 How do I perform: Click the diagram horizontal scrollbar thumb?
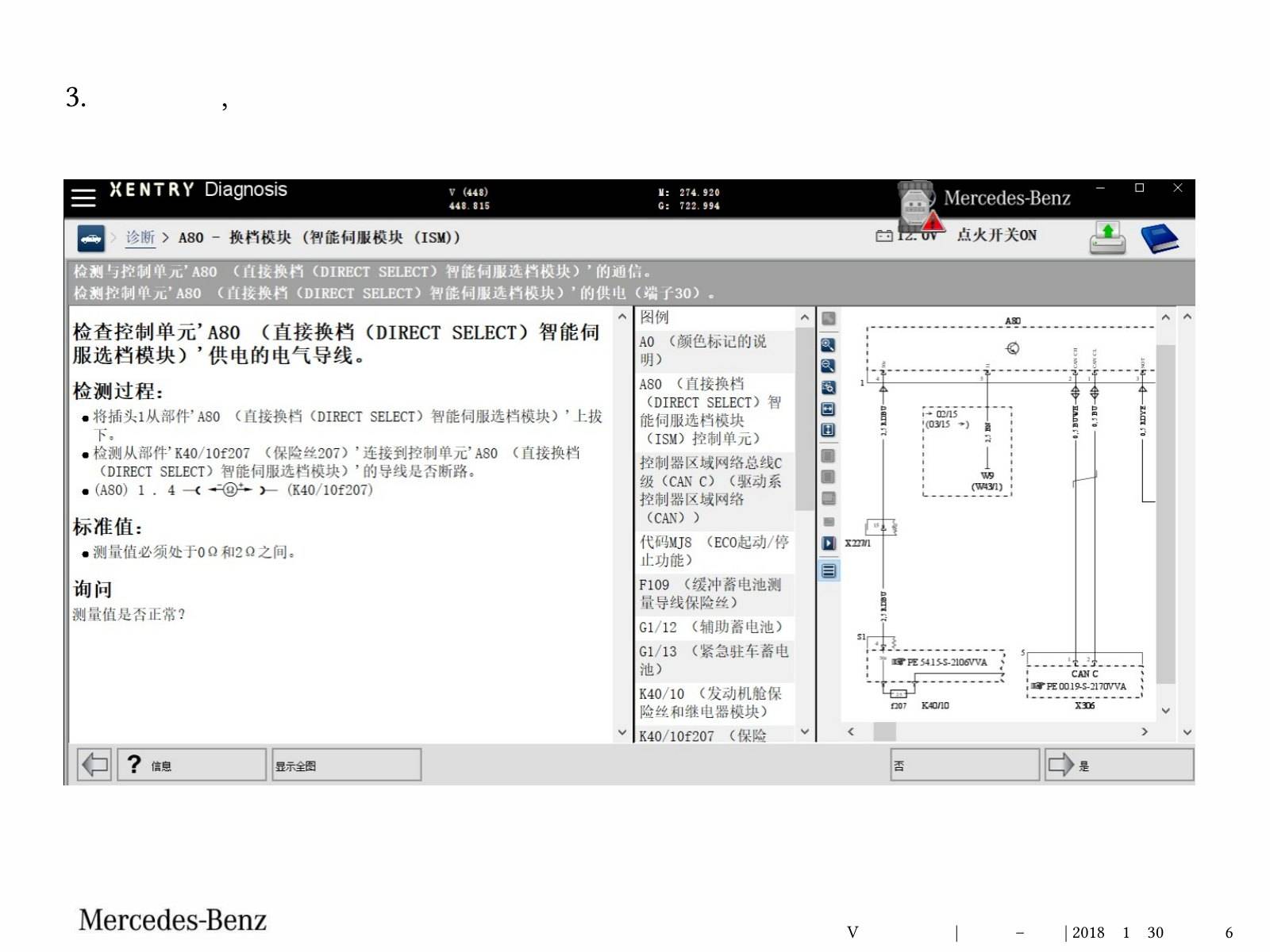tap(885, 731)
